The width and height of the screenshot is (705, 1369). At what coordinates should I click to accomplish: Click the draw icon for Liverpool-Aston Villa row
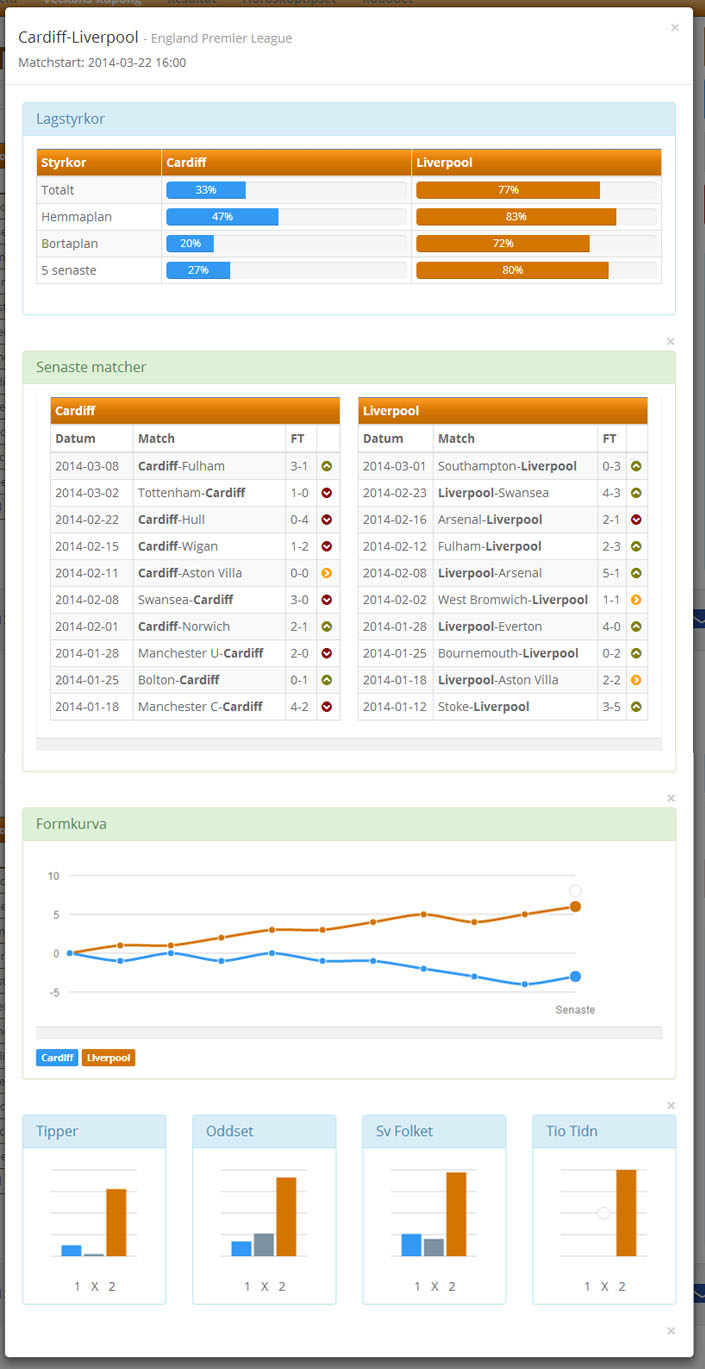pyautogui.click(x=636, y=680)
